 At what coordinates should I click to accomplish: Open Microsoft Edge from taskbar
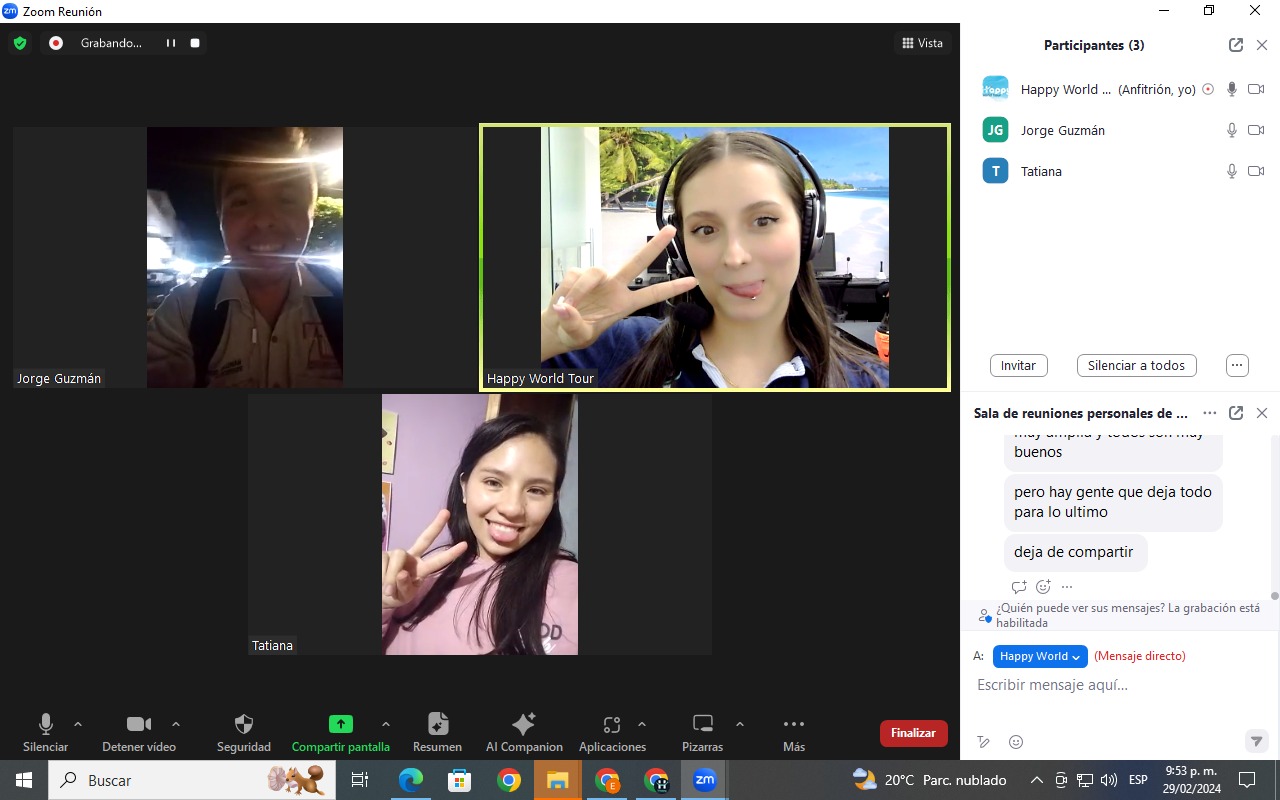[x=410, y=780]
